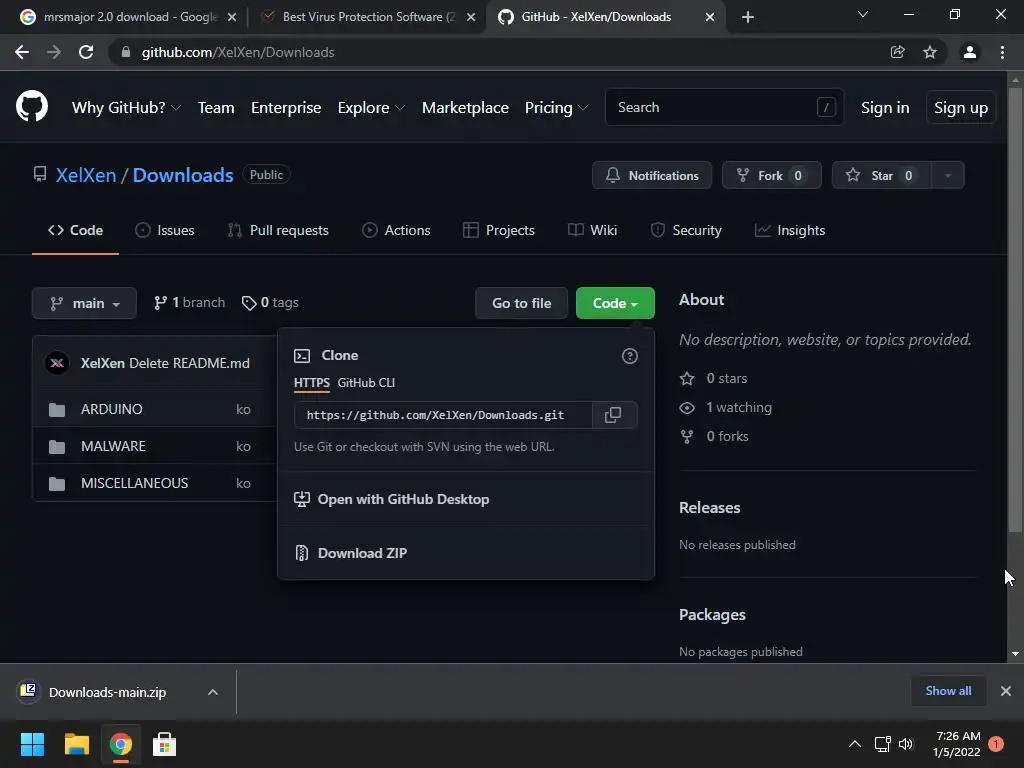Open new browser tab with plus icon
Screen dimensions: 1024x768
click(748, 17)
